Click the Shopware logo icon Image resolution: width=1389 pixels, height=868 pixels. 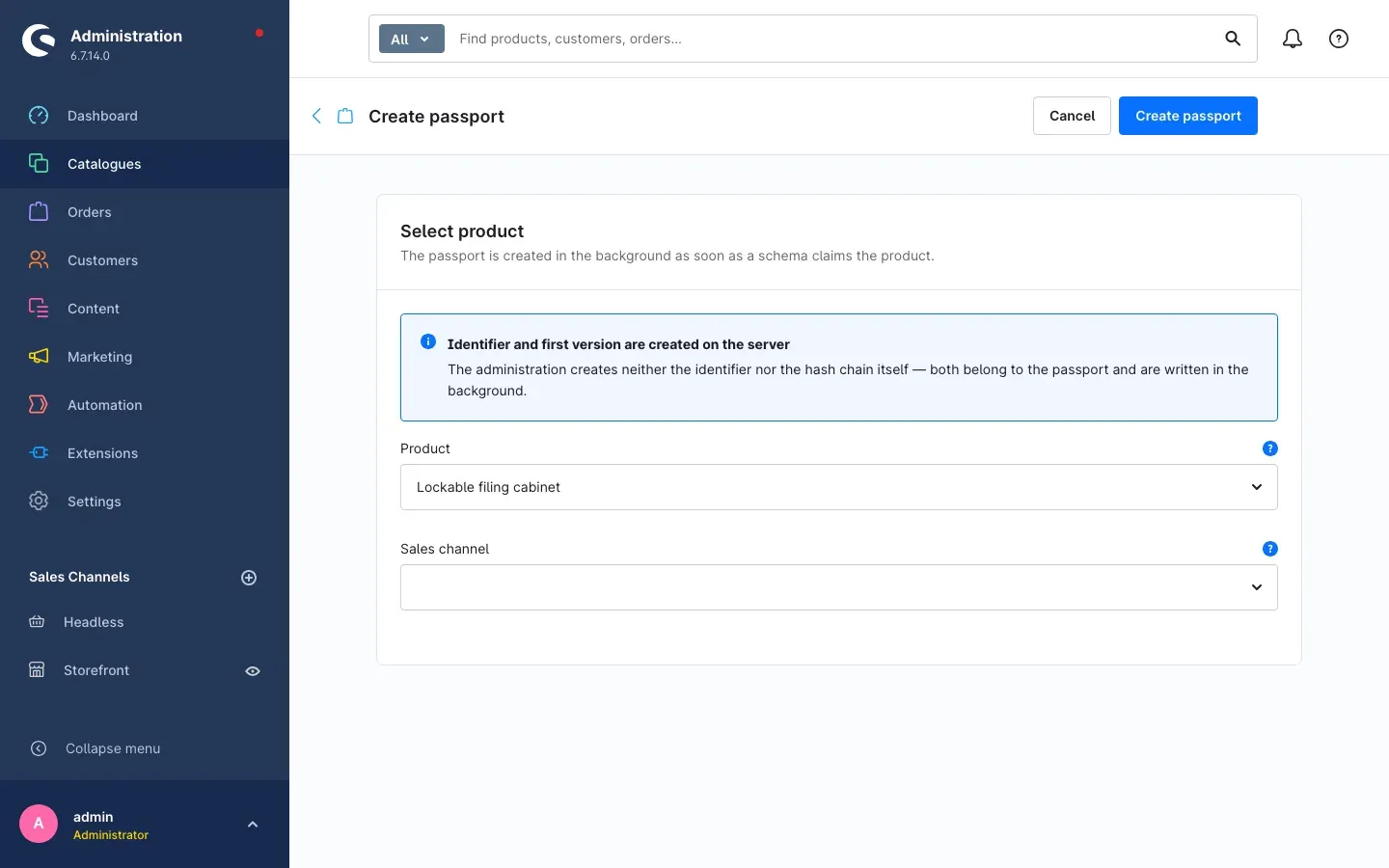[39, 41]
